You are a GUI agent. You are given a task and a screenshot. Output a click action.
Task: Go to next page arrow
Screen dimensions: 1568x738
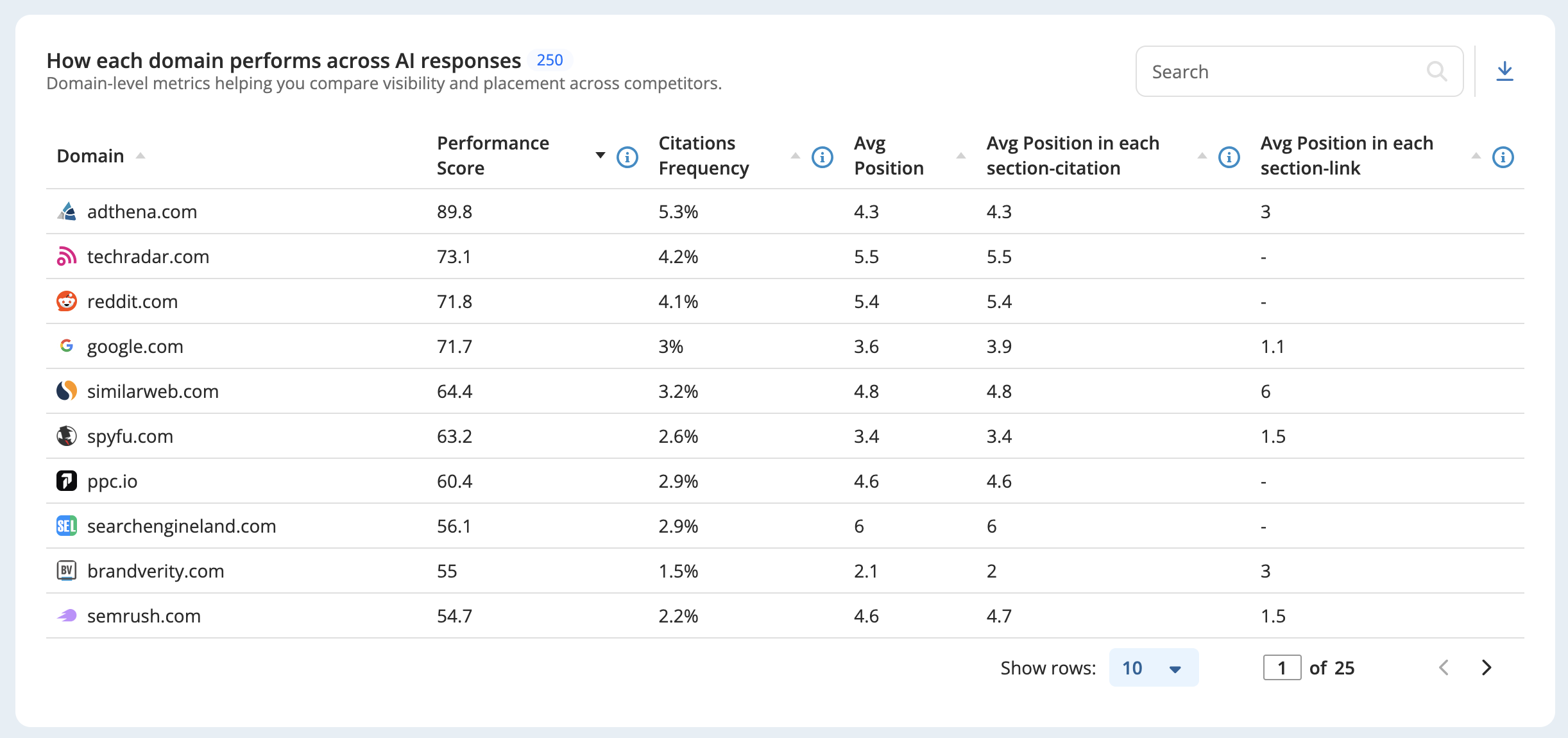[1487, 668]
